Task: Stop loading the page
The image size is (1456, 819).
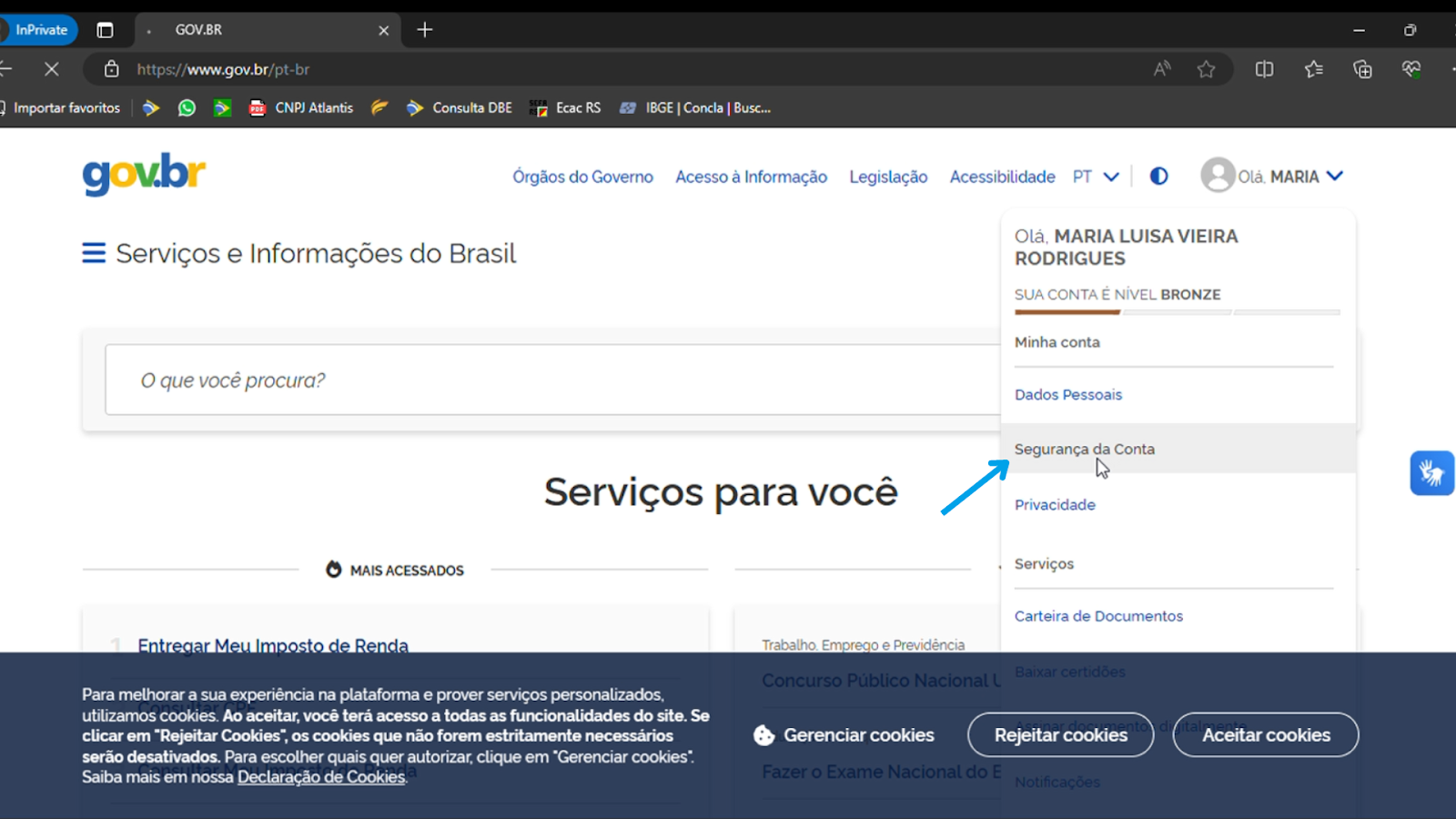Action: click(51, 69)
